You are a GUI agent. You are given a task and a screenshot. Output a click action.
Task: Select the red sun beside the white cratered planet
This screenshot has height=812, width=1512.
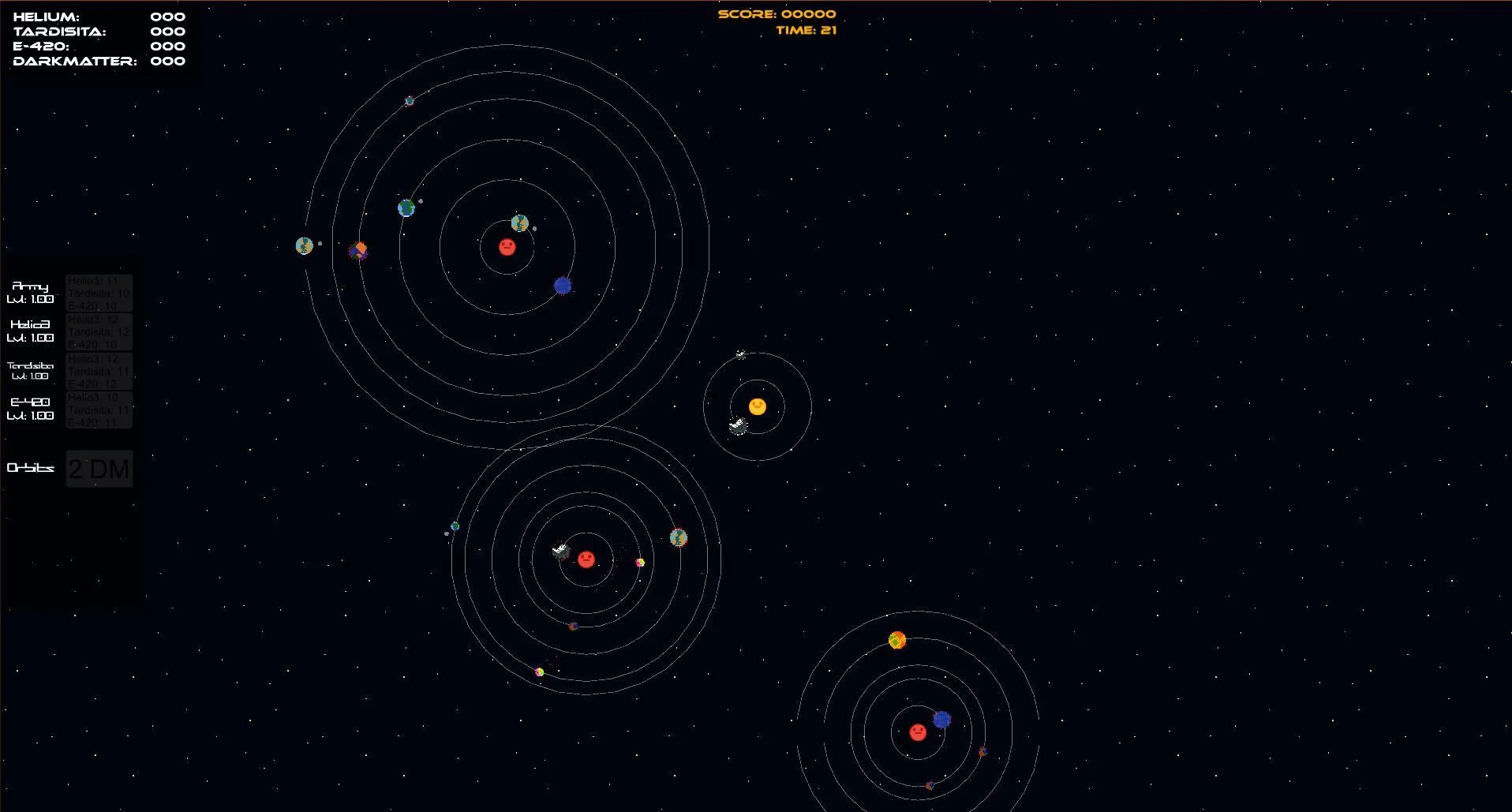click(586, 559)
